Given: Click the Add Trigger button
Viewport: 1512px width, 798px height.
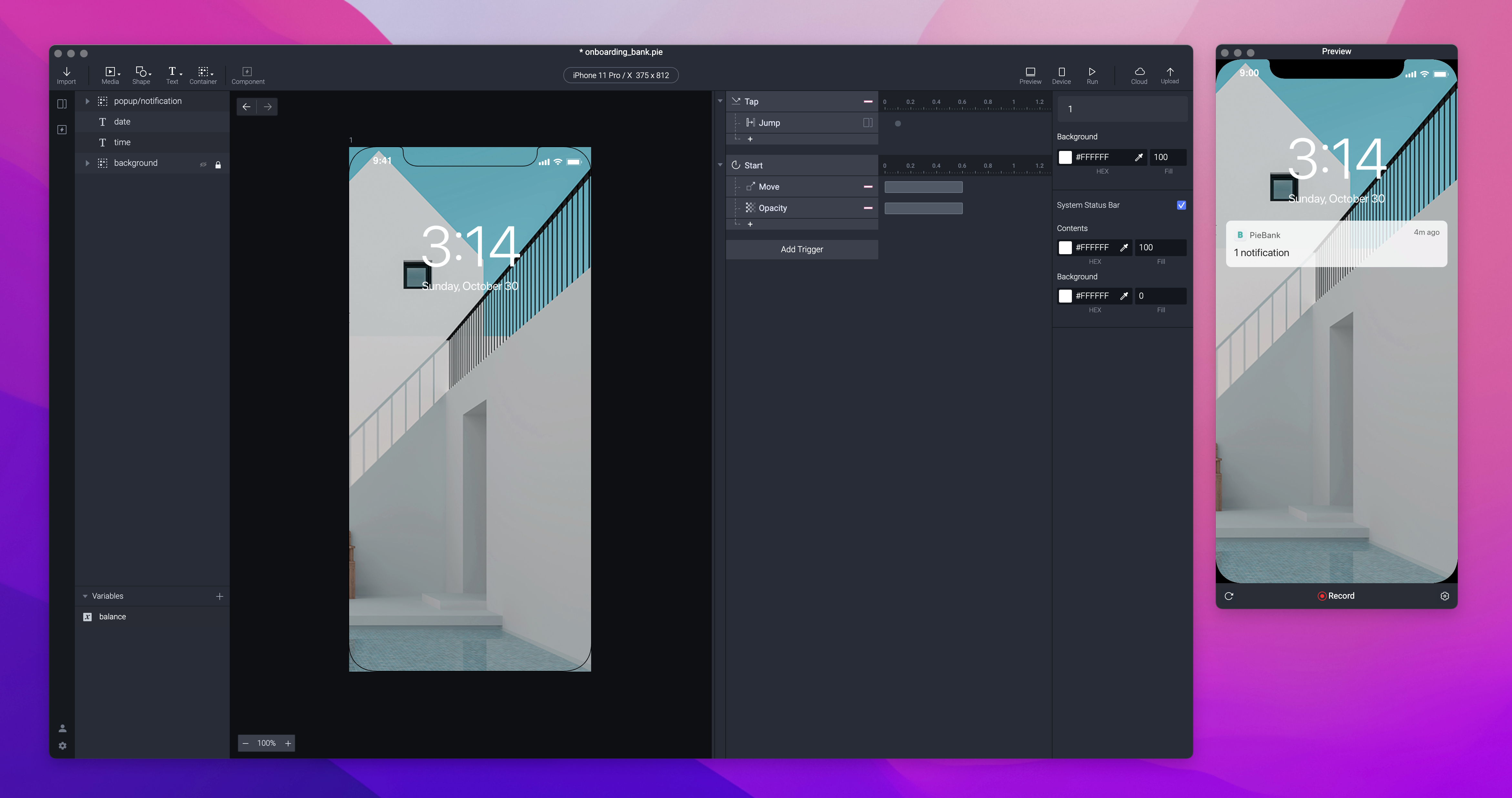Looking at the screenshot, I should pyautogui.click(x=801, y=249).
